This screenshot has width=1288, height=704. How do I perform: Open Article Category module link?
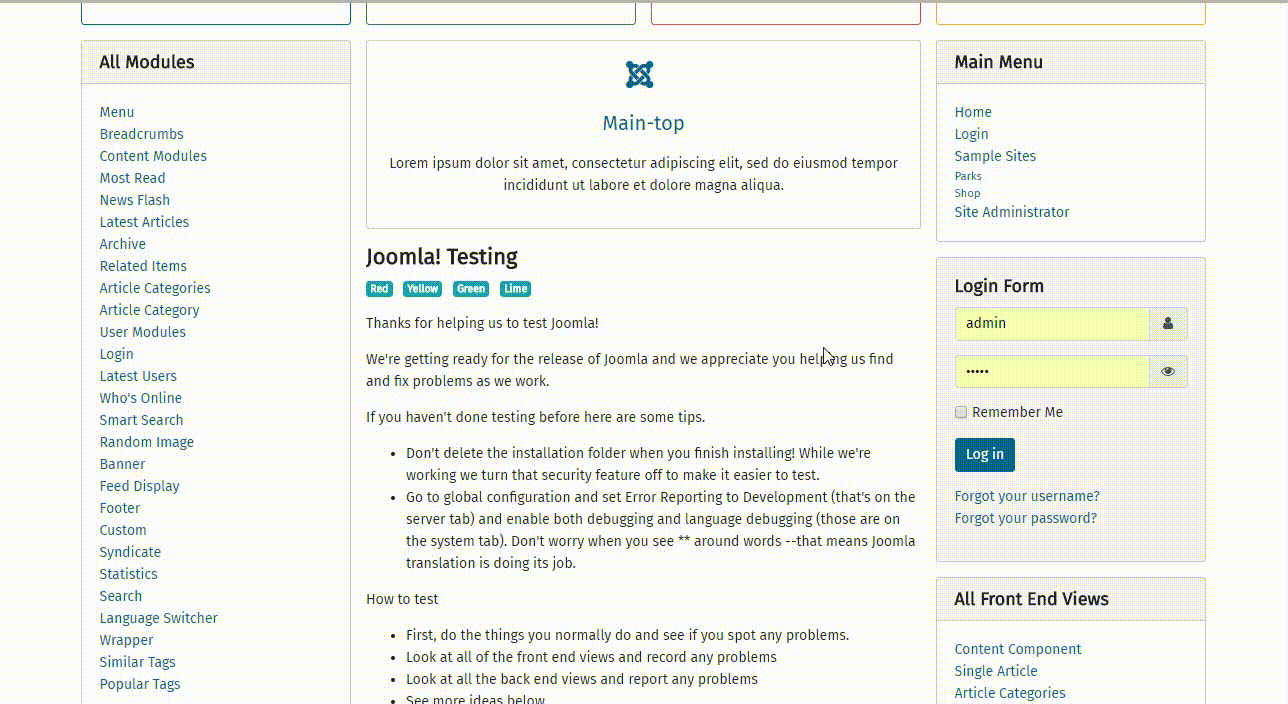pos(150,310)
